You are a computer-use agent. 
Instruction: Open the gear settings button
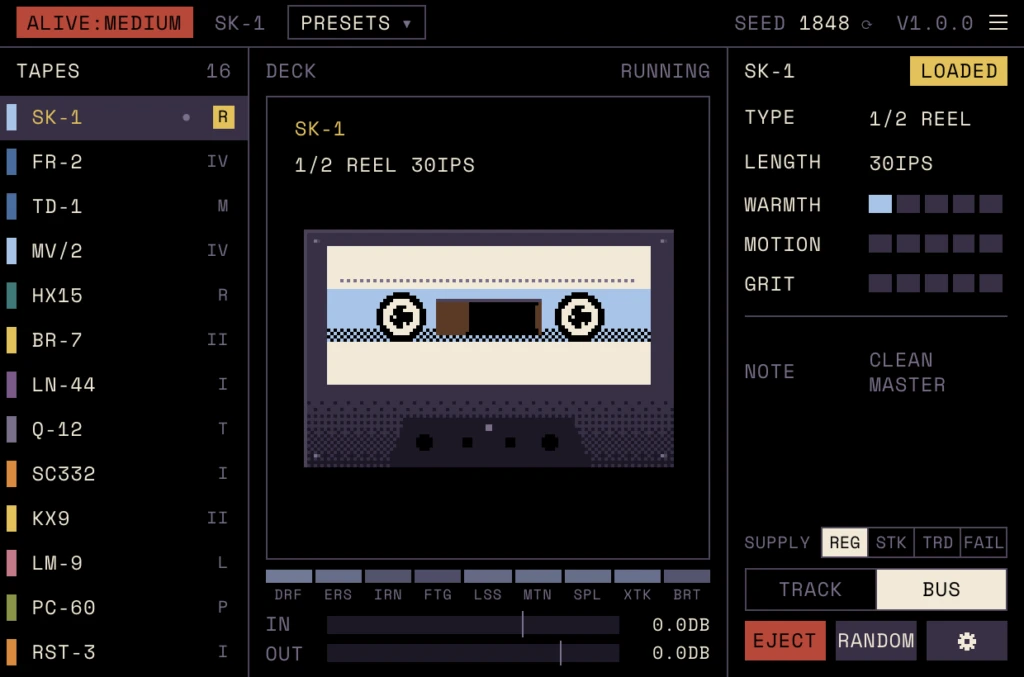click(x=967, y=640)
